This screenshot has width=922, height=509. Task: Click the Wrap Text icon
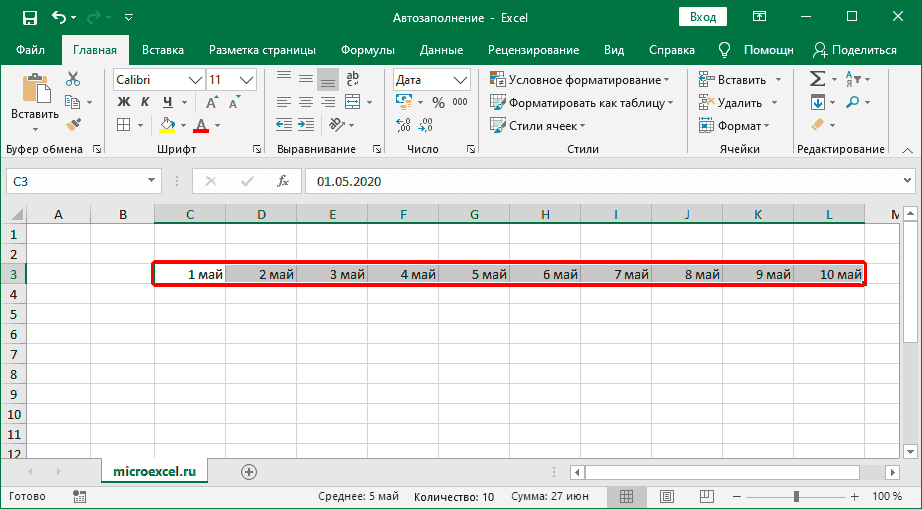(x=352, y=79)
